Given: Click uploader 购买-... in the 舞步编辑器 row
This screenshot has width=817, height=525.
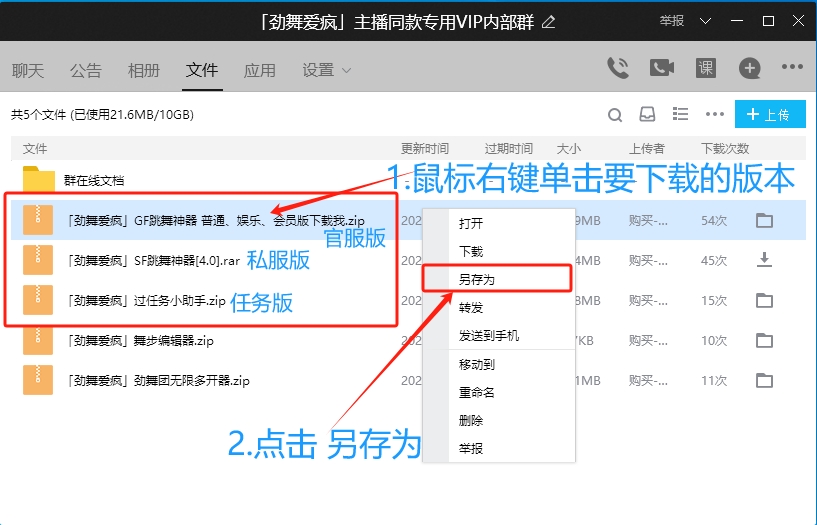Looking at the screenshot, I should (x=648, y=341).
